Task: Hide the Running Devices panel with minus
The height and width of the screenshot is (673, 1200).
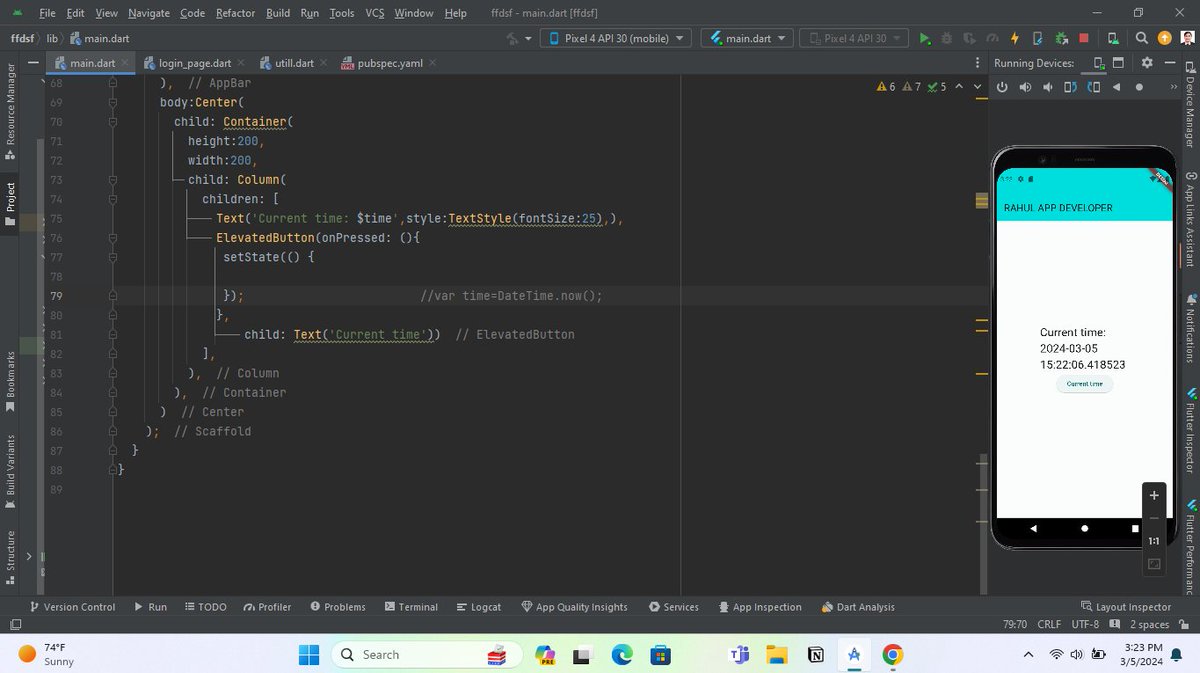Action: tap(1168, 63)
